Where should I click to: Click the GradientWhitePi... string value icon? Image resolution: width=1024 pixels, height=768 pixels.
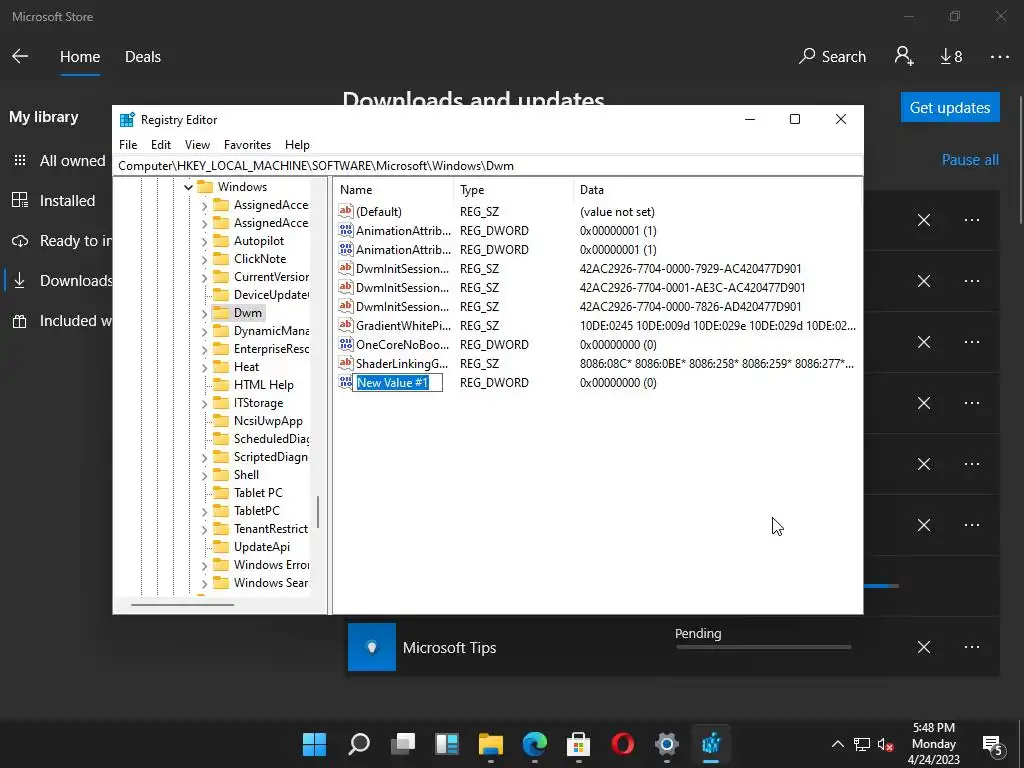[345, 325]
